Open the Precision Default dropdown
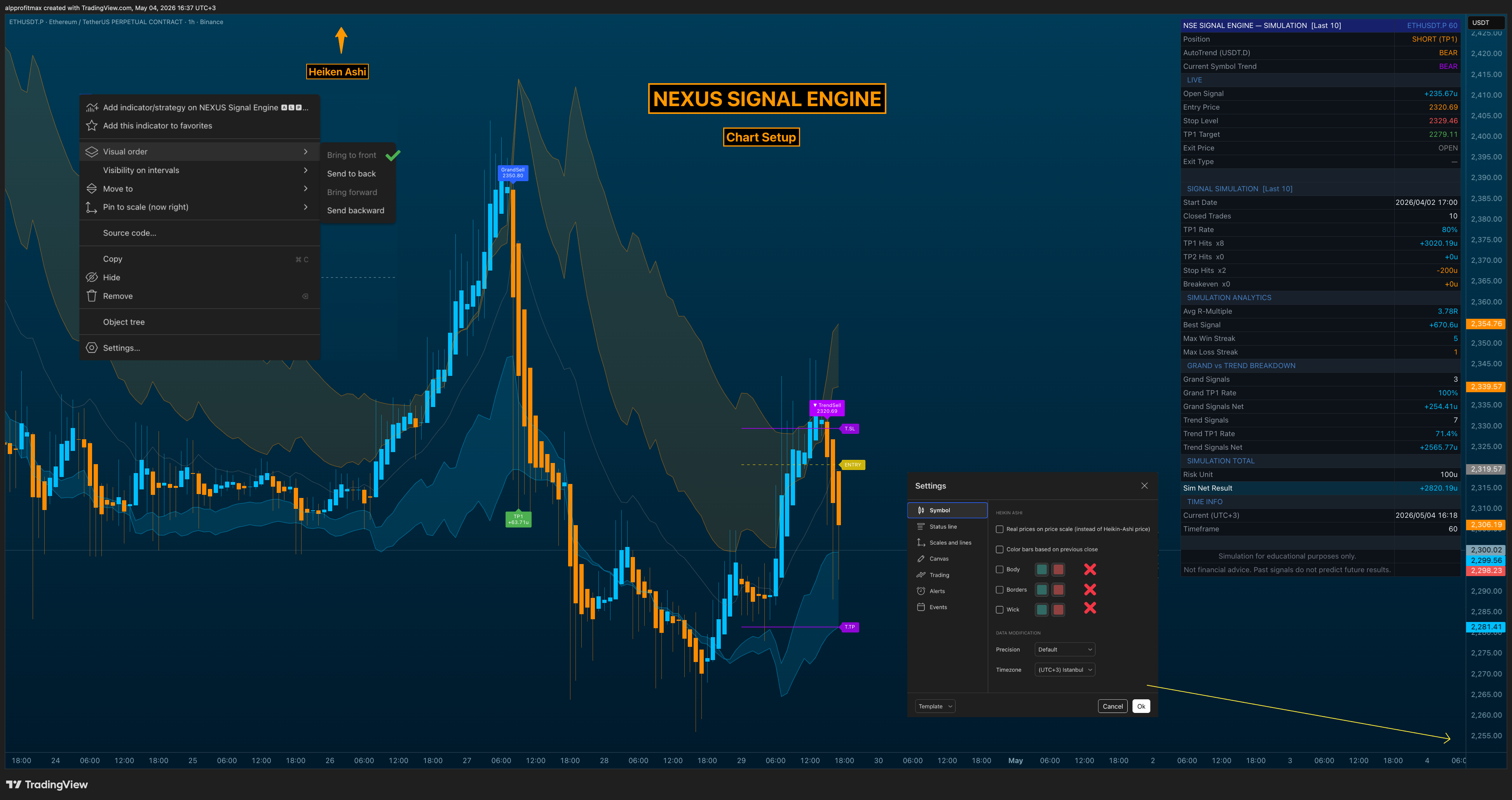The image size is (1512, 800). pos(1064,649)
